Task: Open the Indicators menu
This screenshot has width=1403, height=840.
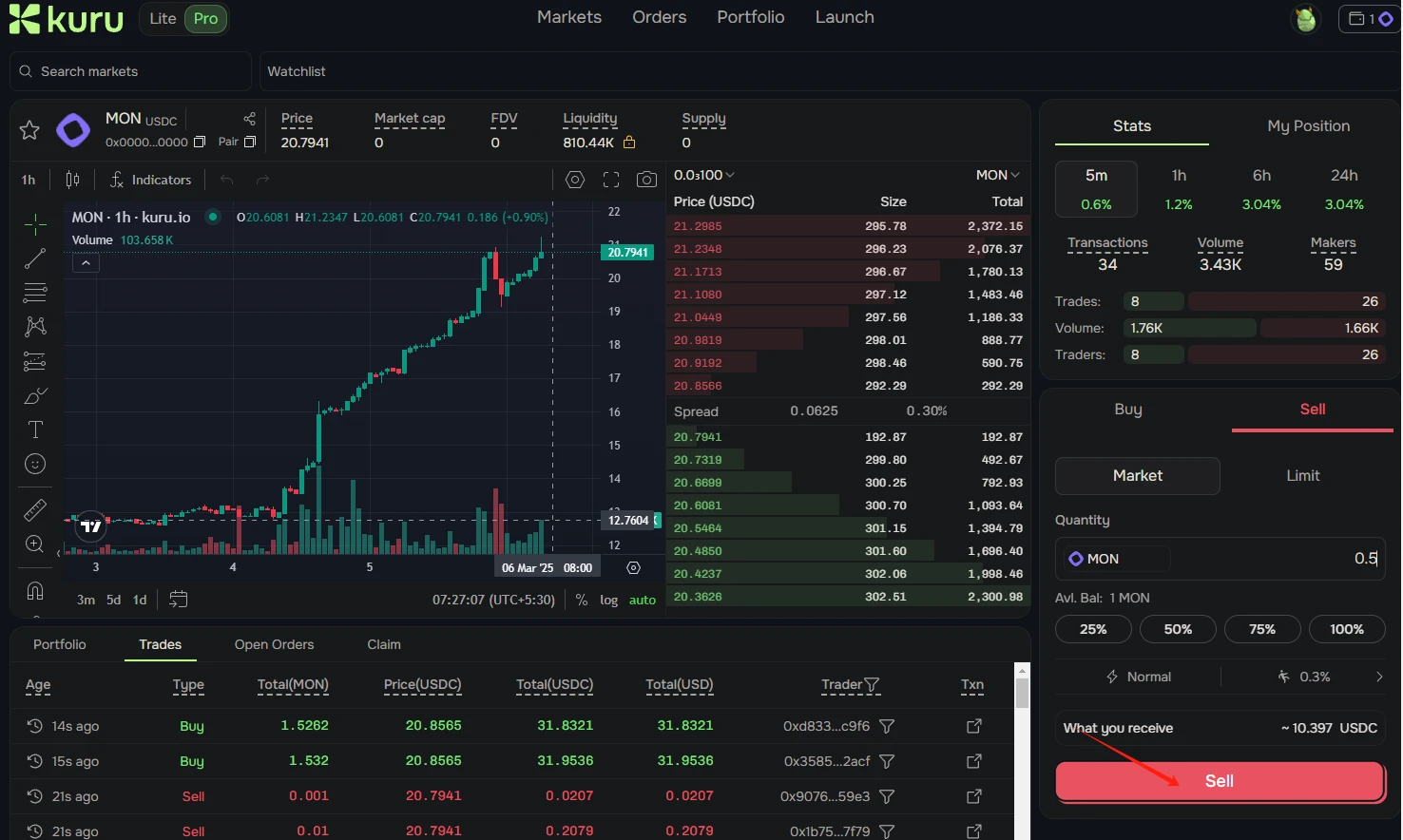Action: tap(150, 180)
